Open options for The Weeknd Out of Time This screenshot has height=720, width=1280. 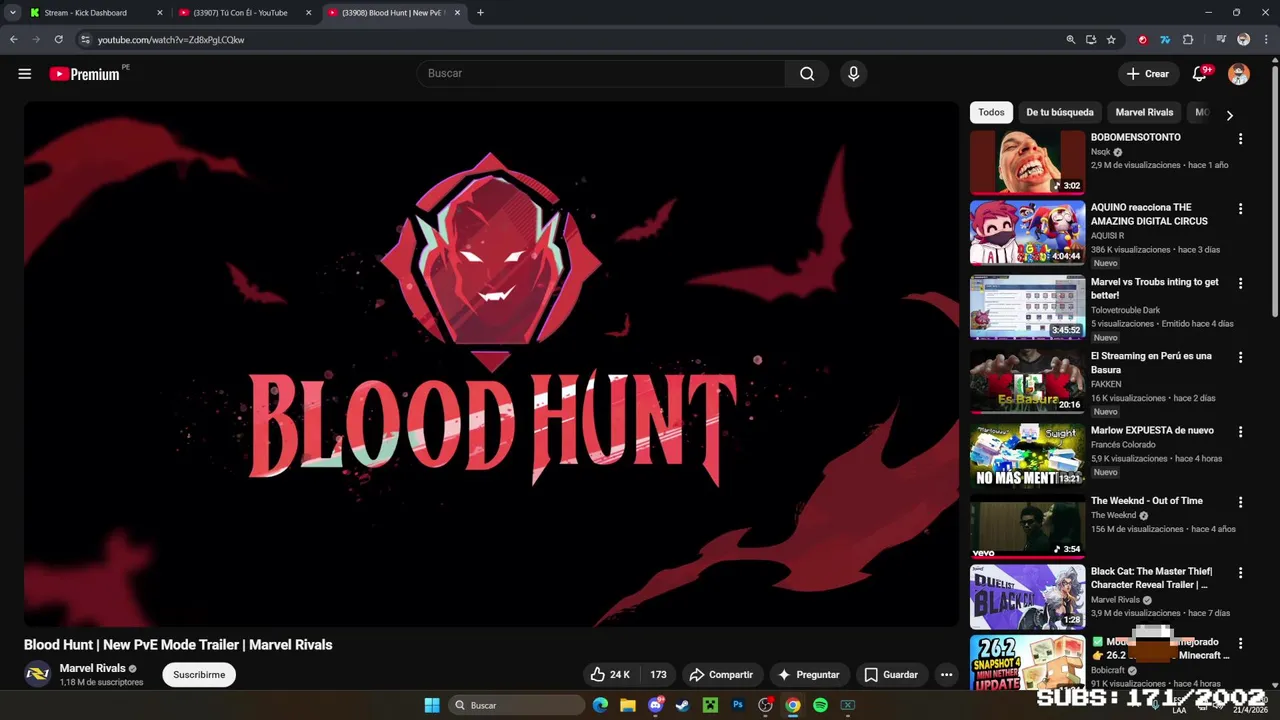(1240, 502)
